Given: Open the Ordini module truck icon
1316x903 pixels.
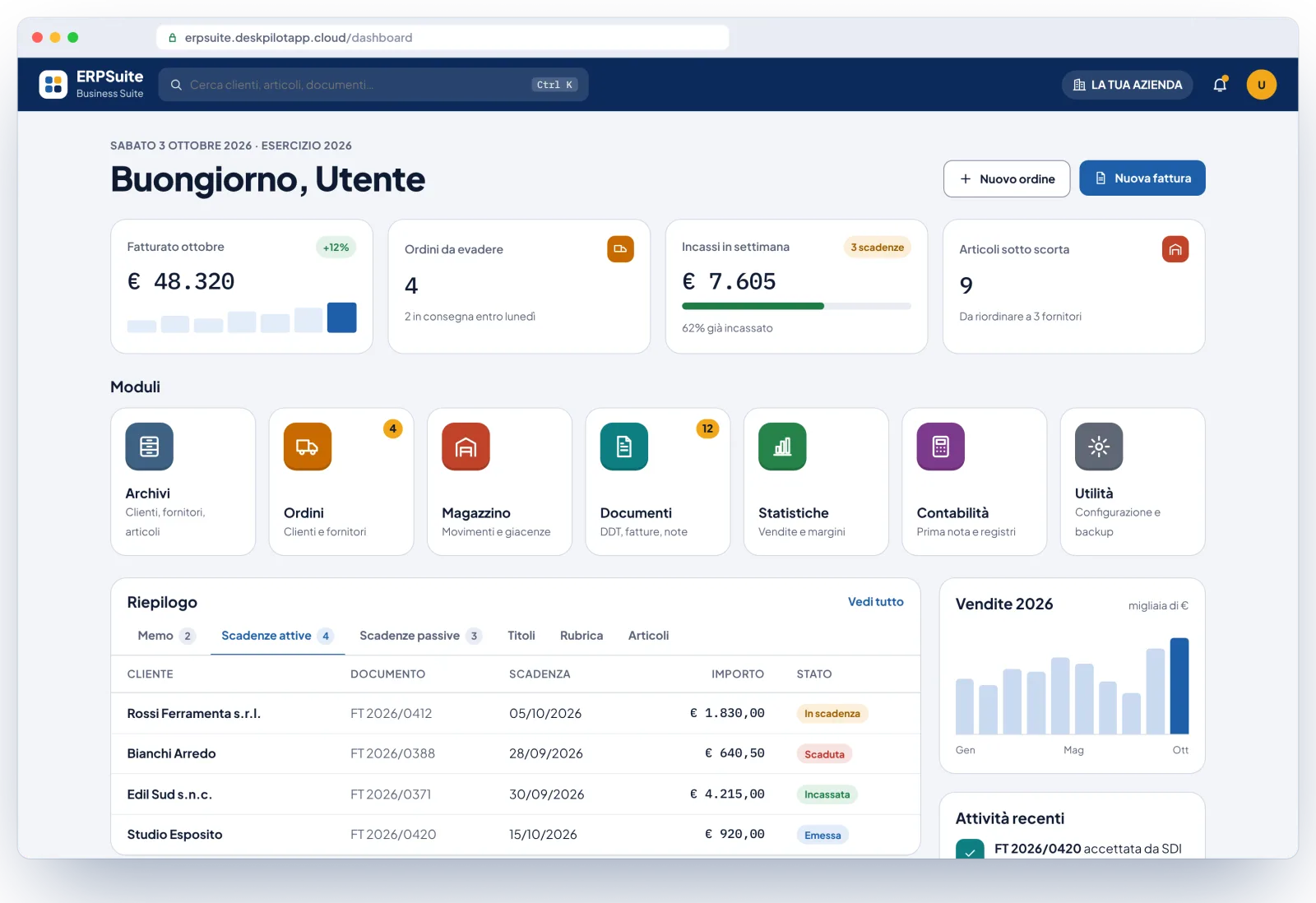Looking at the screenshot, I should tap(308, 447).
